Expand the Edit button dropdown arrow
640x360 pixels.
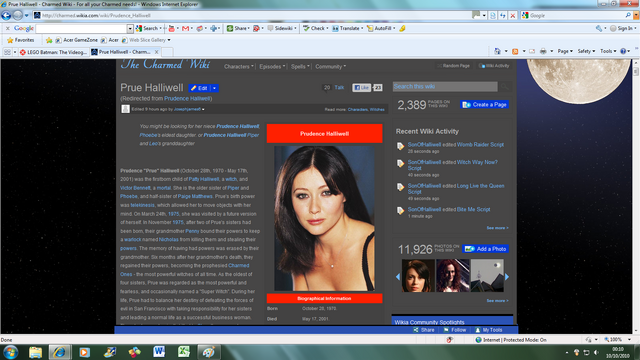click(214, 88)
